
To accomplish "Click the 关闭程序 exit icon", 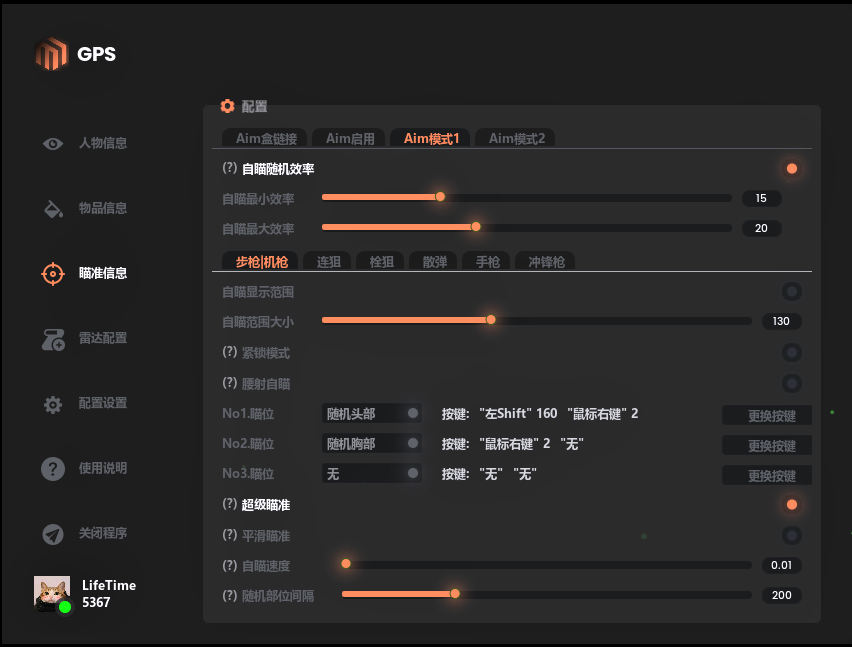I will point(52,533).
